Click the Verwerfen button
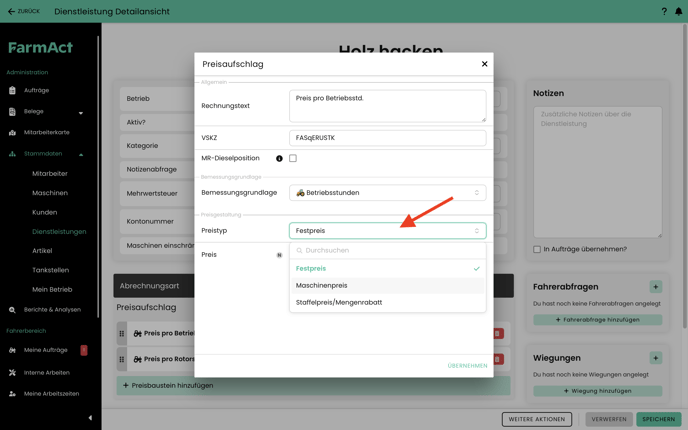688x430 pixels. [609, 419]
